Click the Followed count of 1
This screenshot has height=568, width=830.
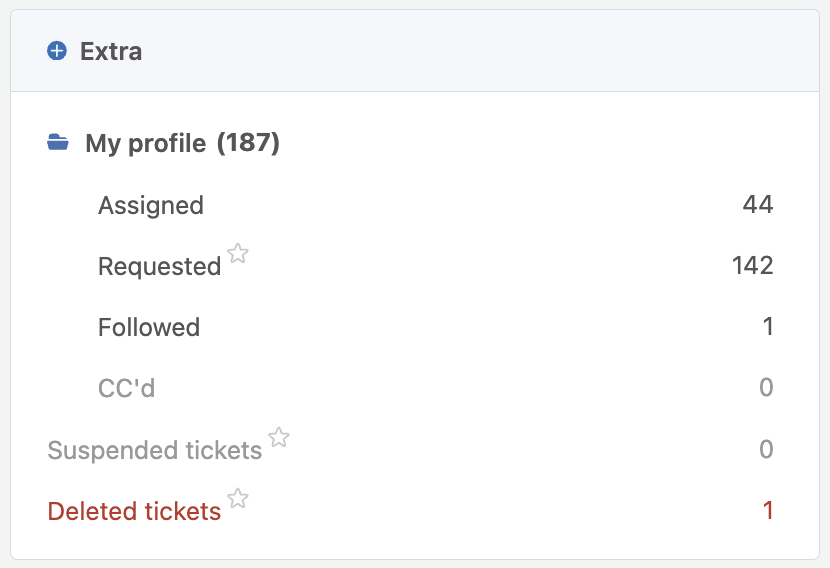[768, 326]
